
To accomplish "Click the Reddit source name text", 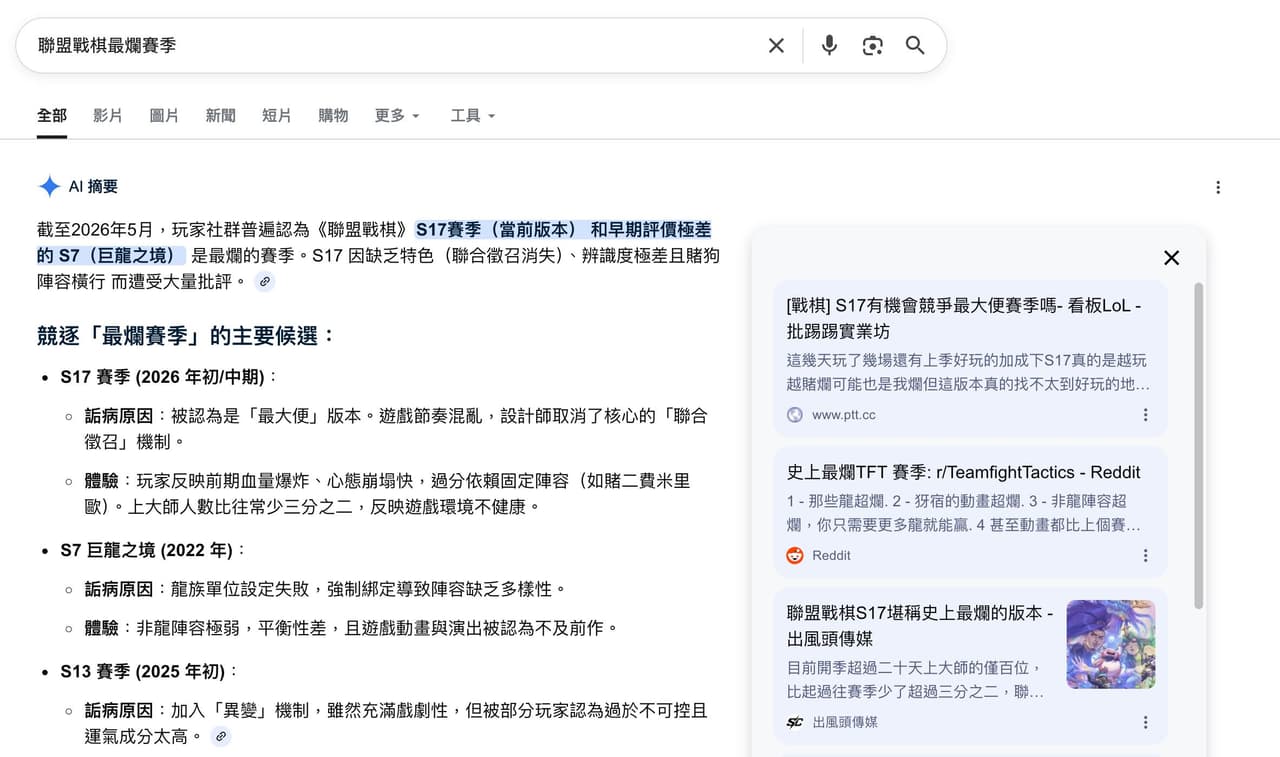I will [831, 556].
